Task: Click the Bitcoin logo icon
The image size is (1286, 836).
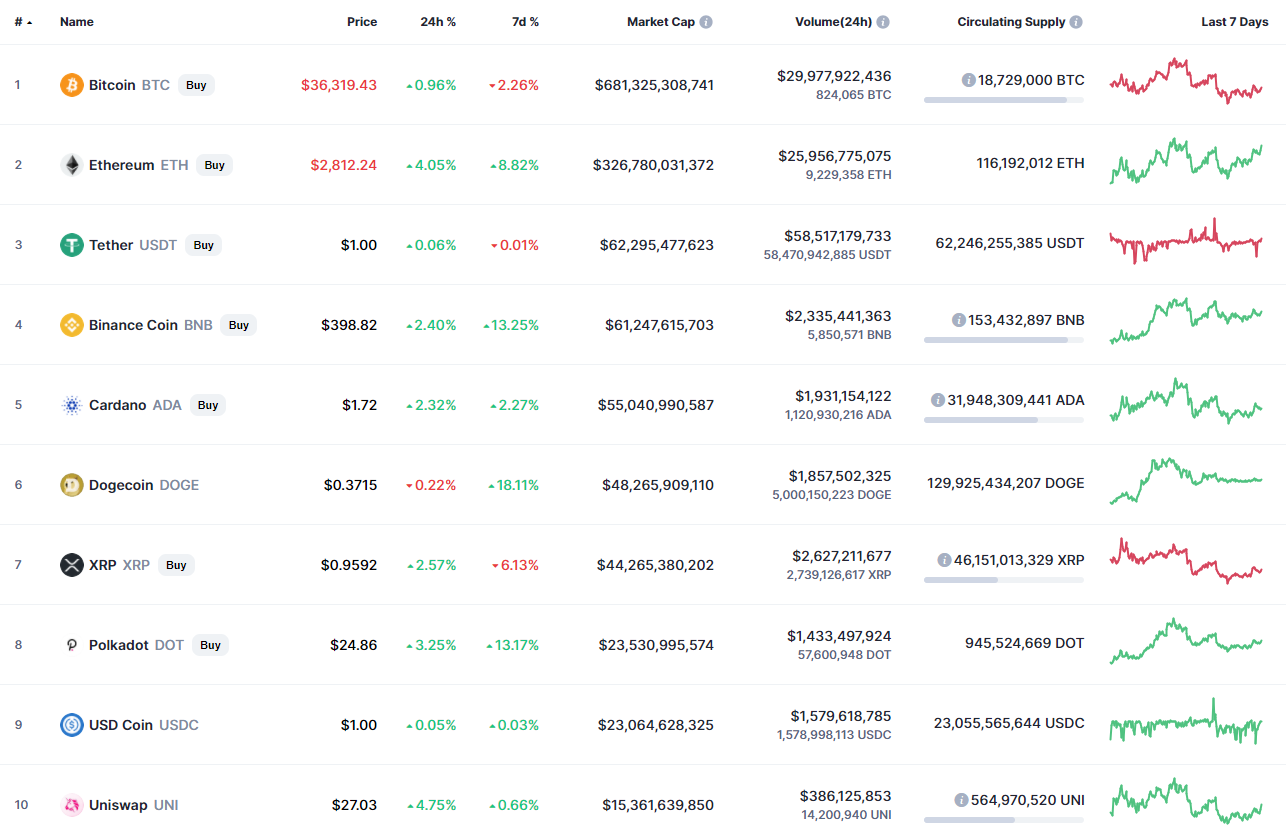Action: (71, 85)
